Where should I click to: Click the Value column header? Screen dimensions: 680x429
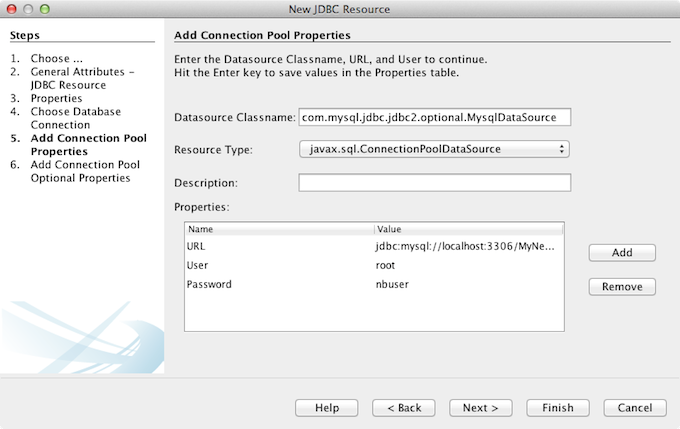click(468, 229)
